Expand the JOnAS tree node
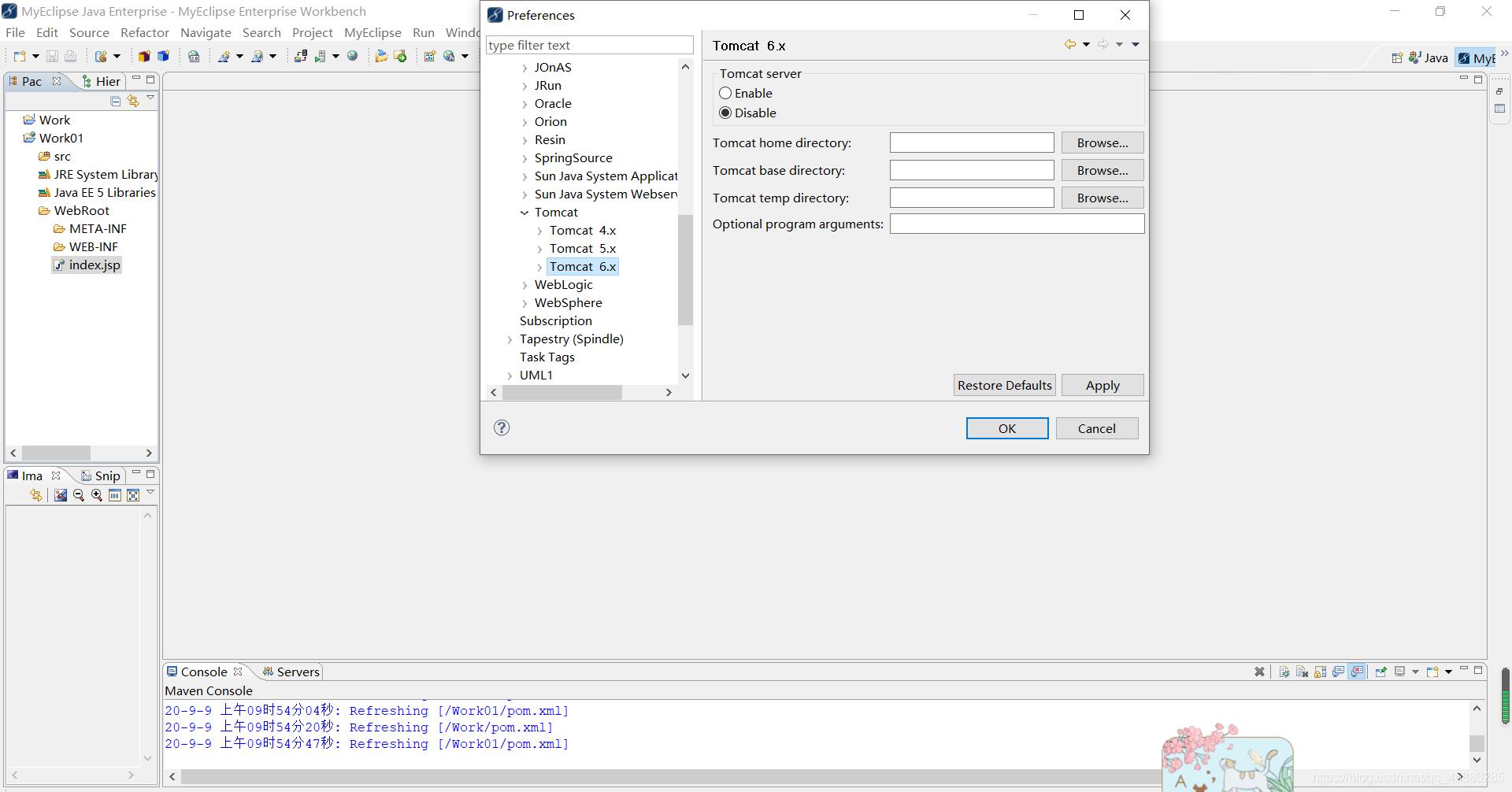Screen dimensions: 1512x792 coord(524,68)
